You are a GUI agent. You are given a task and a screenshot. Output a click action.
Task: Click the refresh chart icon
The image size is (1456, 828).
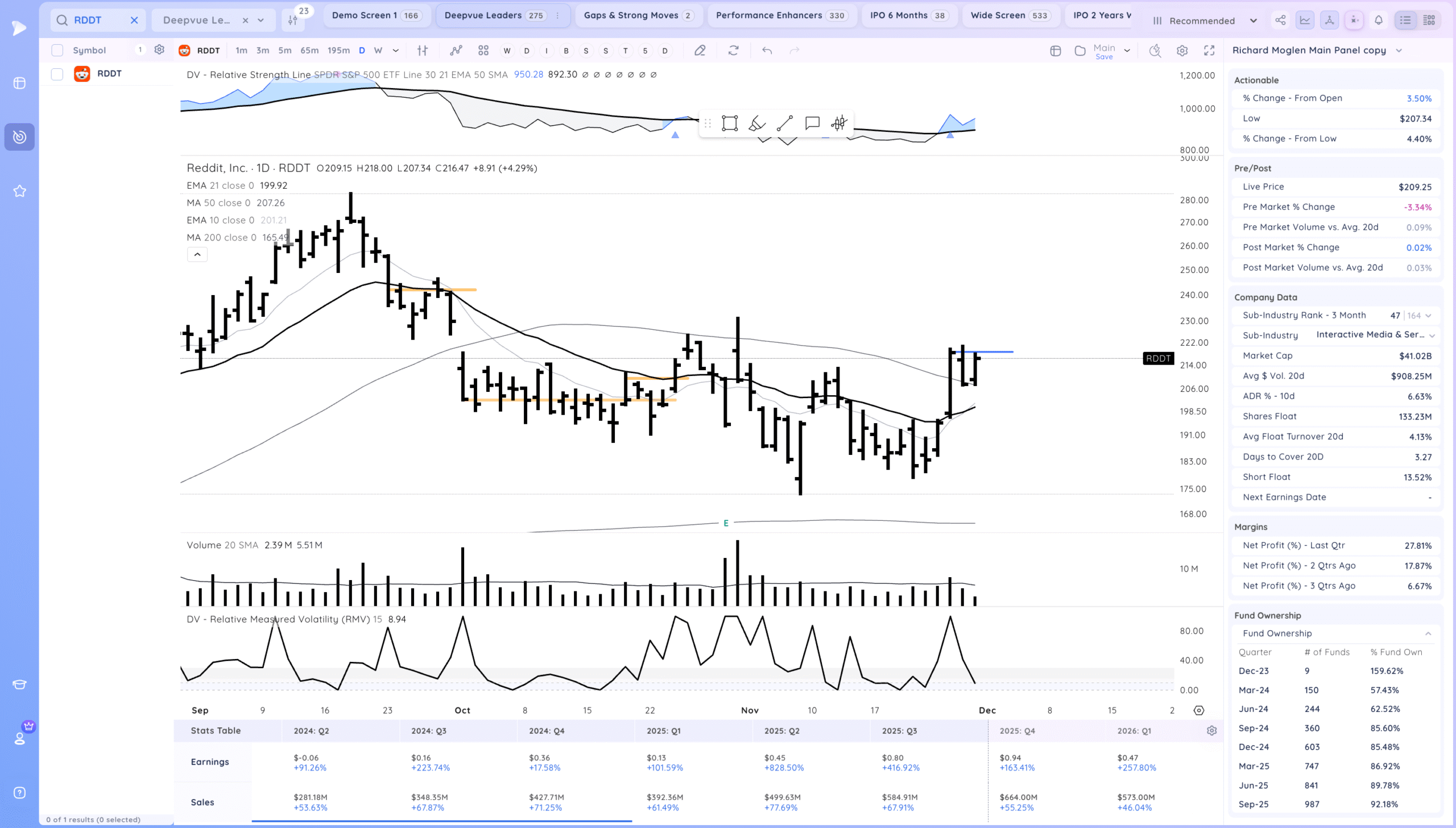pyautogui.click(x=734, y=51)
